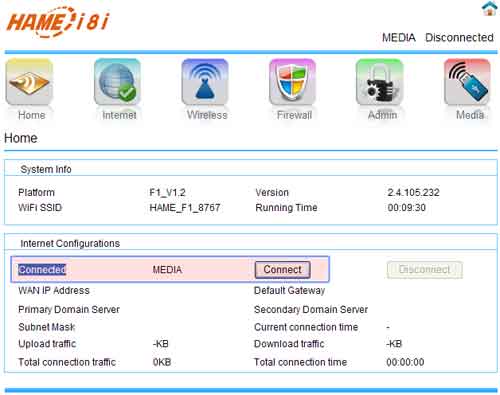Click the System Info section heading
The height and width of the screenshot is (395, 500).
(46, 169)
